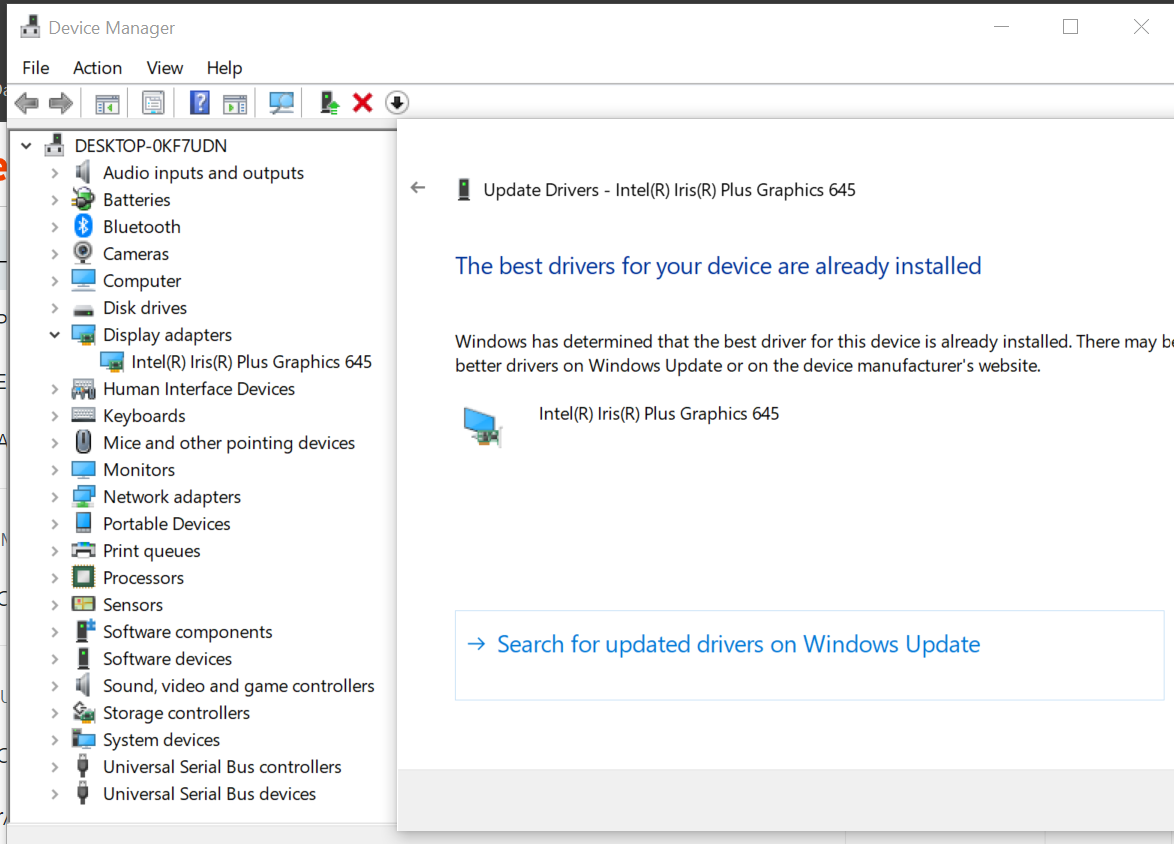Expand the Portable Devices chevron
The image size is (1174, 844).
click(x=55, y=523)
